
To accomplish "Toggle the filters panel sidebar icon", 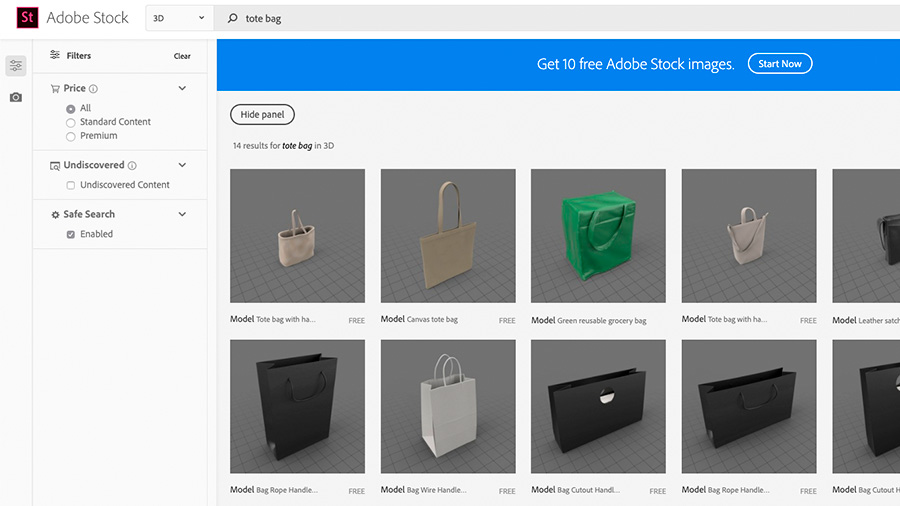I will [x=15, y=65].
